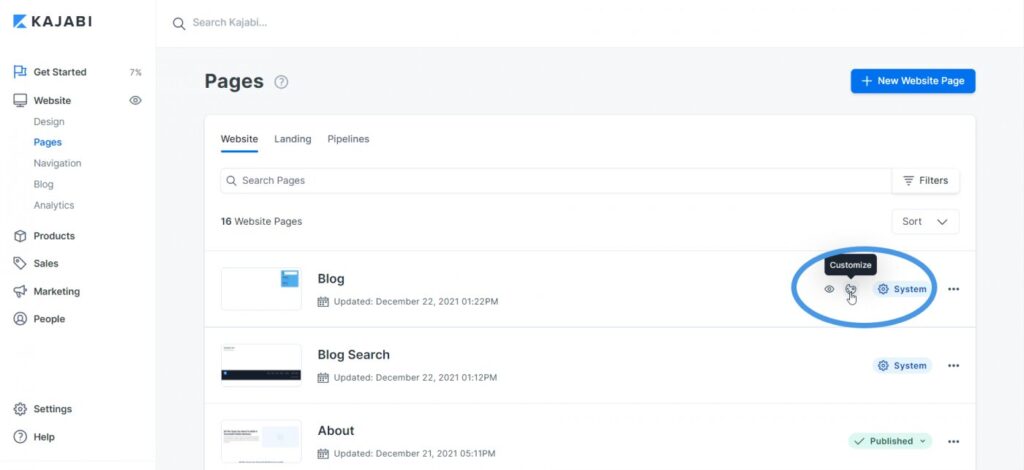
Task: Open the three-dot menu for Blog Search
Action: (x=953, y=366)
